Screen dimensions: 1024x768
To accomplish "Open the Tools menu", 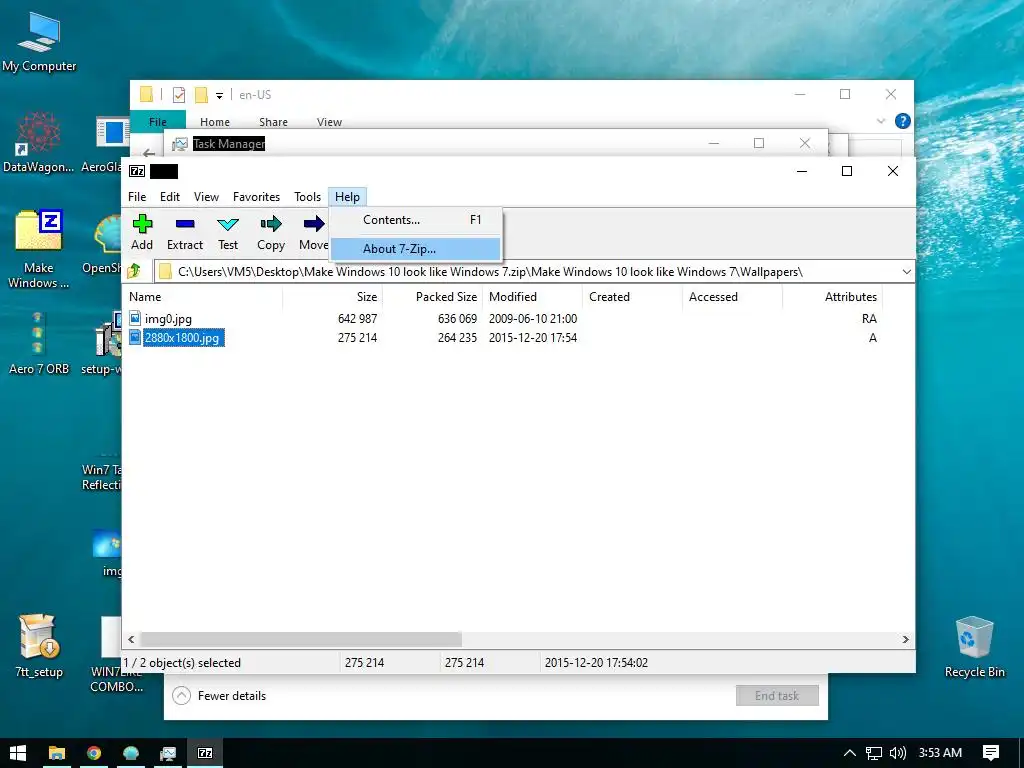I will tap(308, 197).
